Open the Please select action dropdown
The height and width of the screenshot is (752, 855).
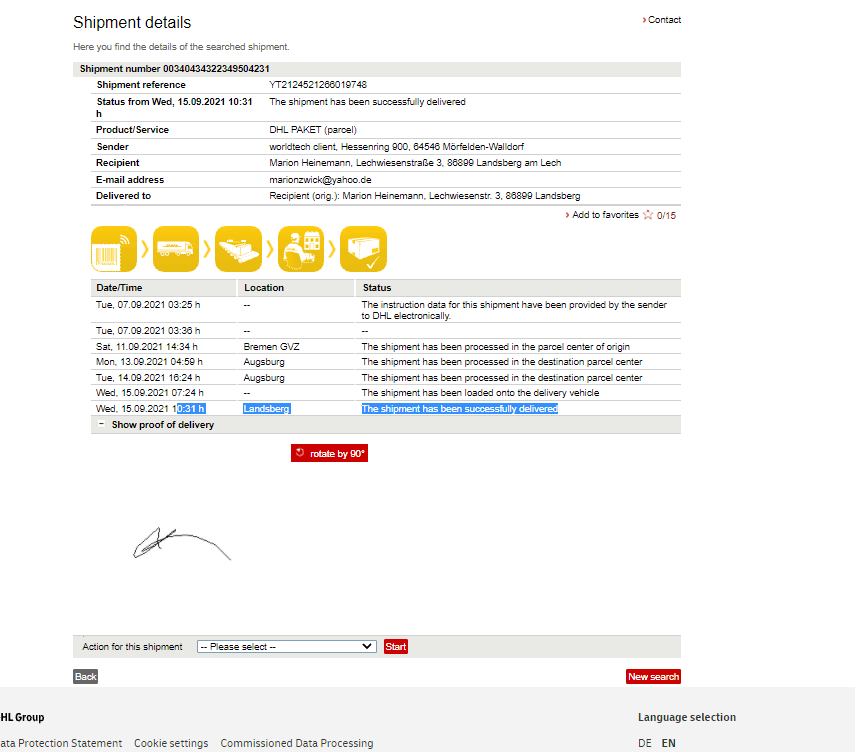click(286, 647)
